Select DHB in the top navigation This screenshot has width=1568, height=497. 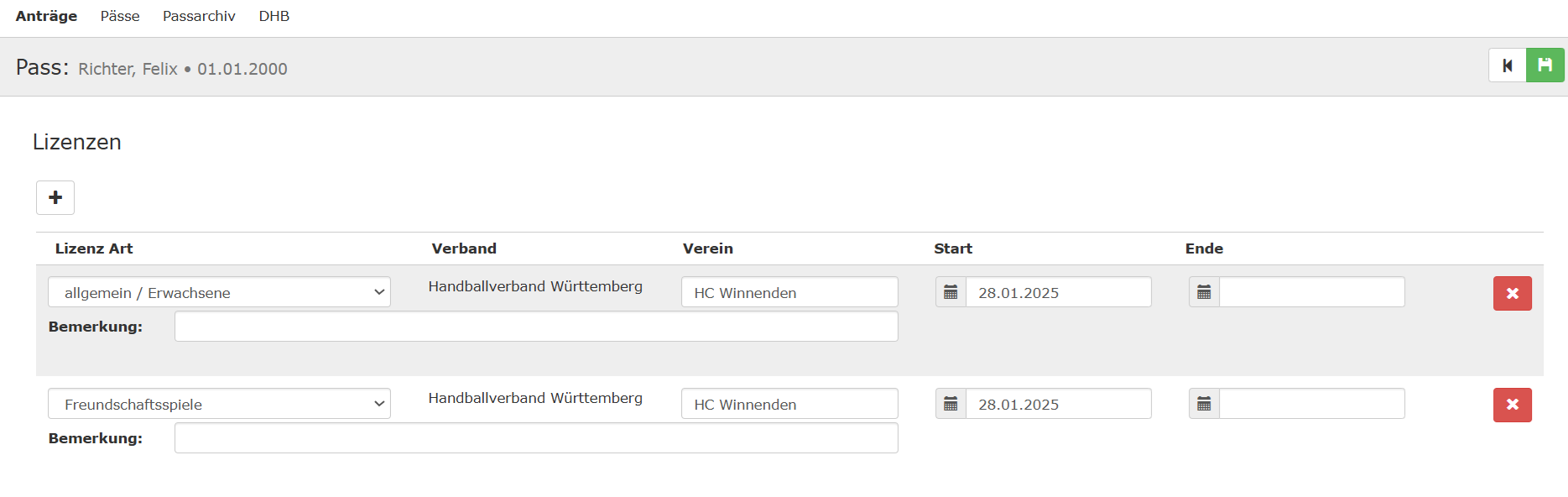pos(274,16)
